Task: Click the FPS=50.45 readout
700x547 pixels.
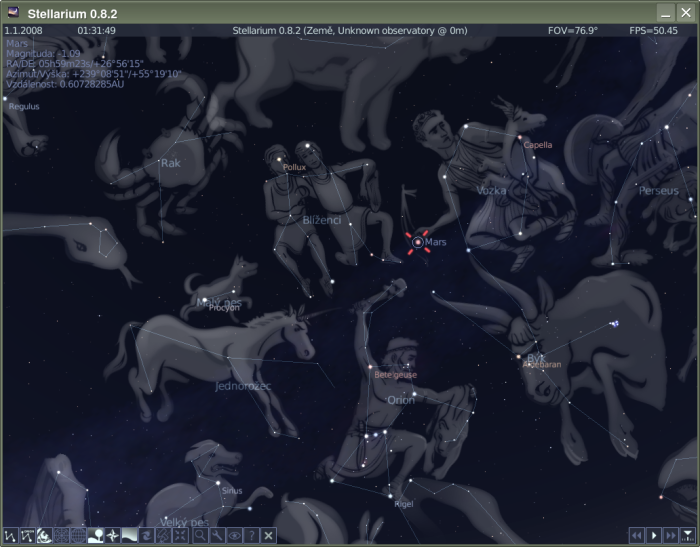Action: click(x=653, y=30)
